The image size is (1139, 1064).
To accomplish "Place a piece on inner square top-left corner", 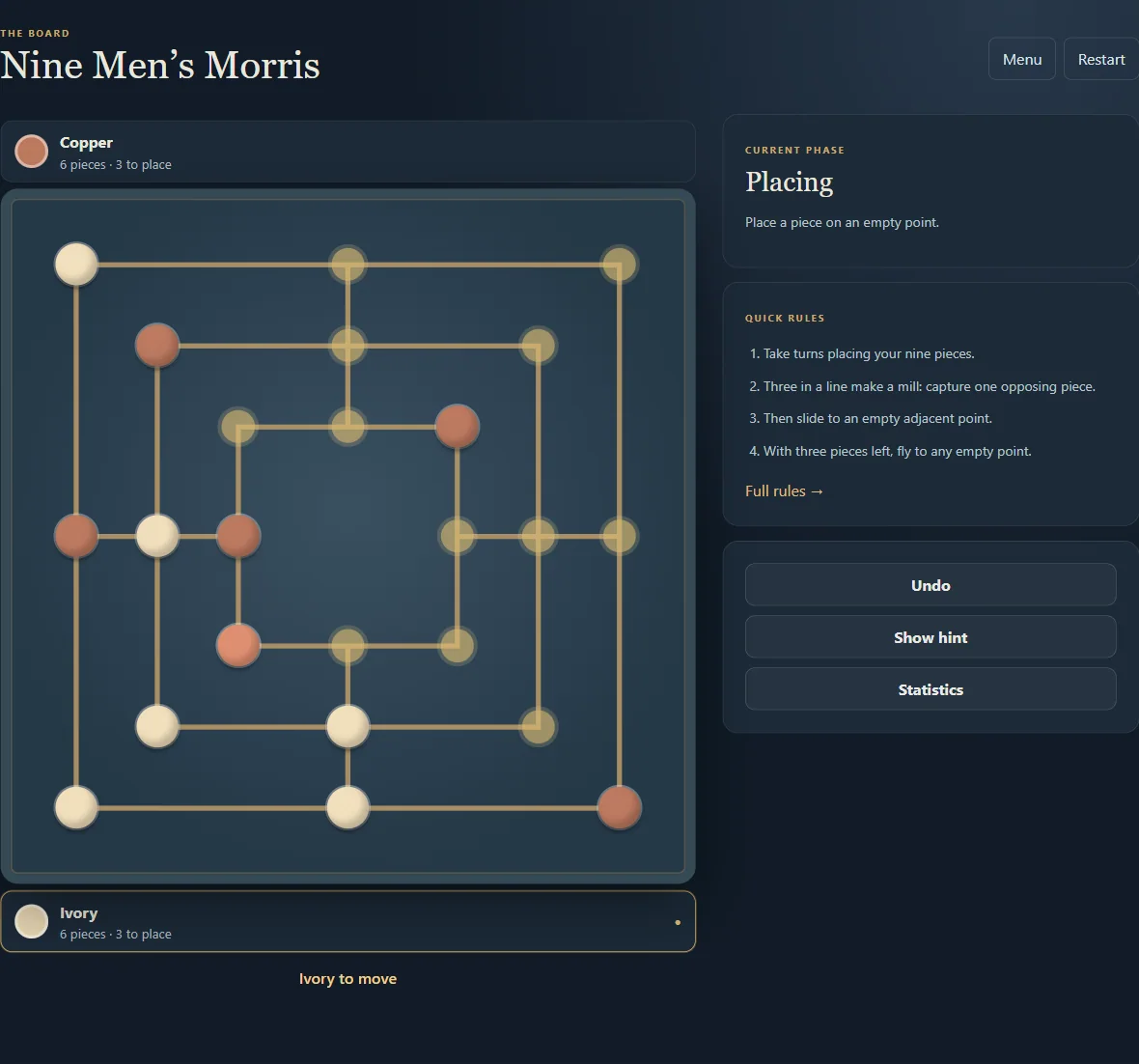I will [x=238, y=427].
